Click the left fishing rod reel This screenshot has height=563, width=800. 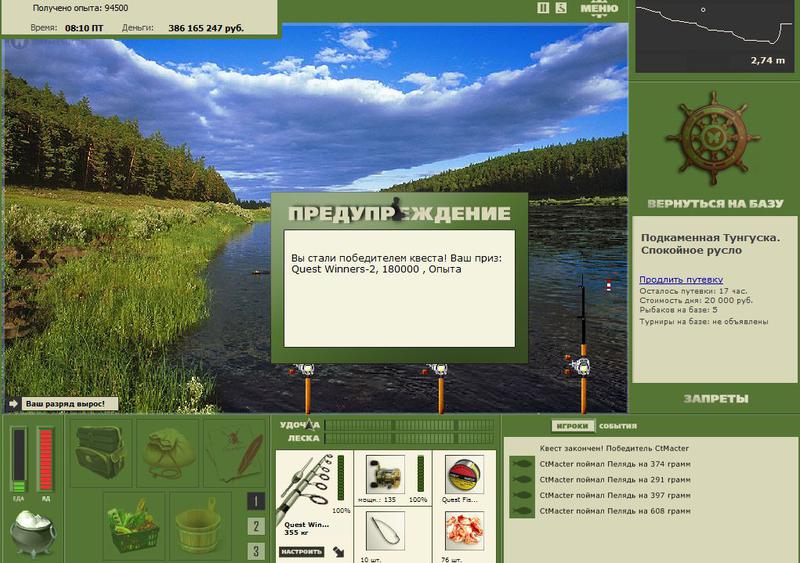[305, 370]
